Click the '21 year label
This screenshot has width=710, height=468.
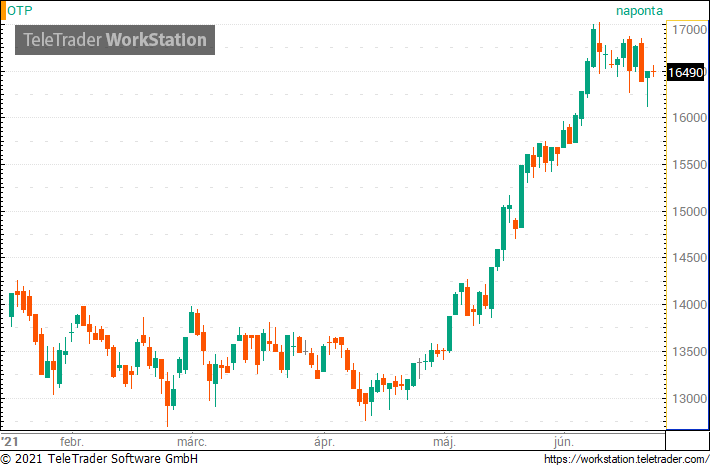pyautogui.click(x=10, y=441)
